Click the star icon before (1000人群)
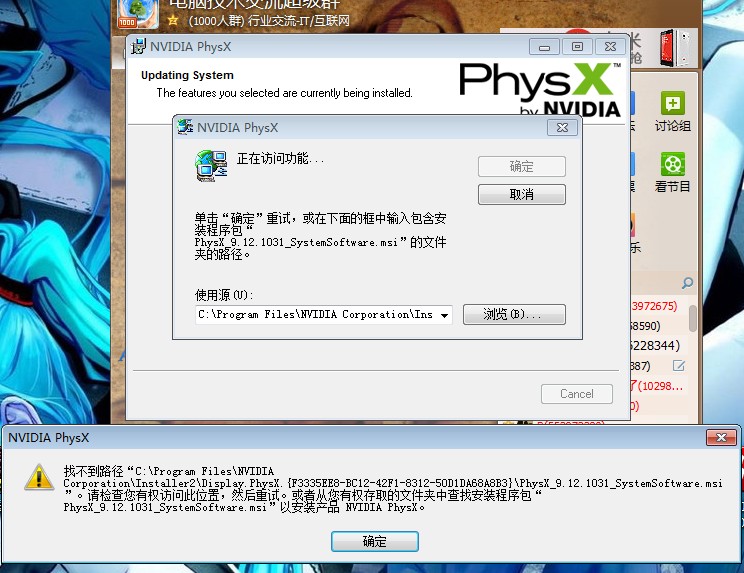Image resolution: width=744 pixels, height=573 pixels. click(x=173, y=20)
